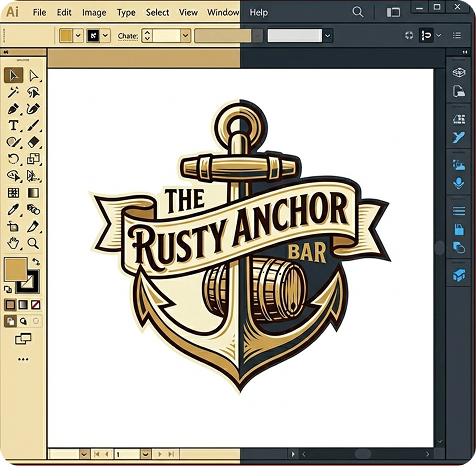Go to next artboard arrow
The image size is (476, 466).
pos(159,454)
